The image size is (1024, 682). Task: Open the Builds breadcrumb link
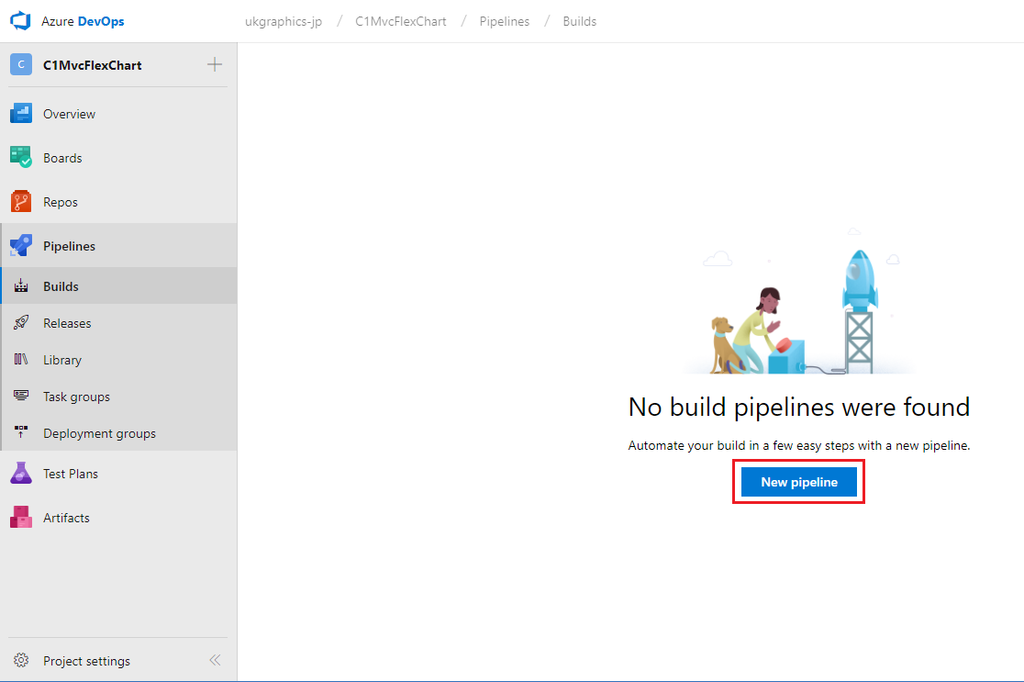579,22
